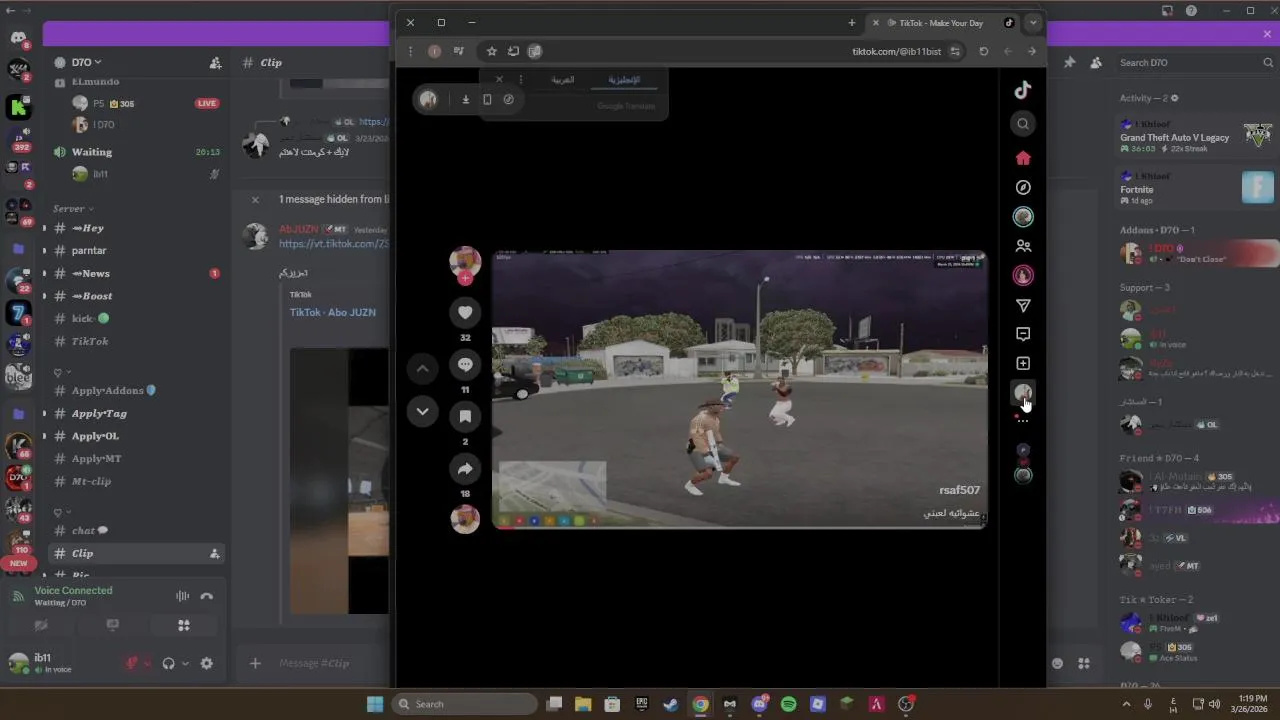The height and width of the screenshot is (720, 1280).
Task: Open the comments on the TikTok video
Action: [465, 365]
